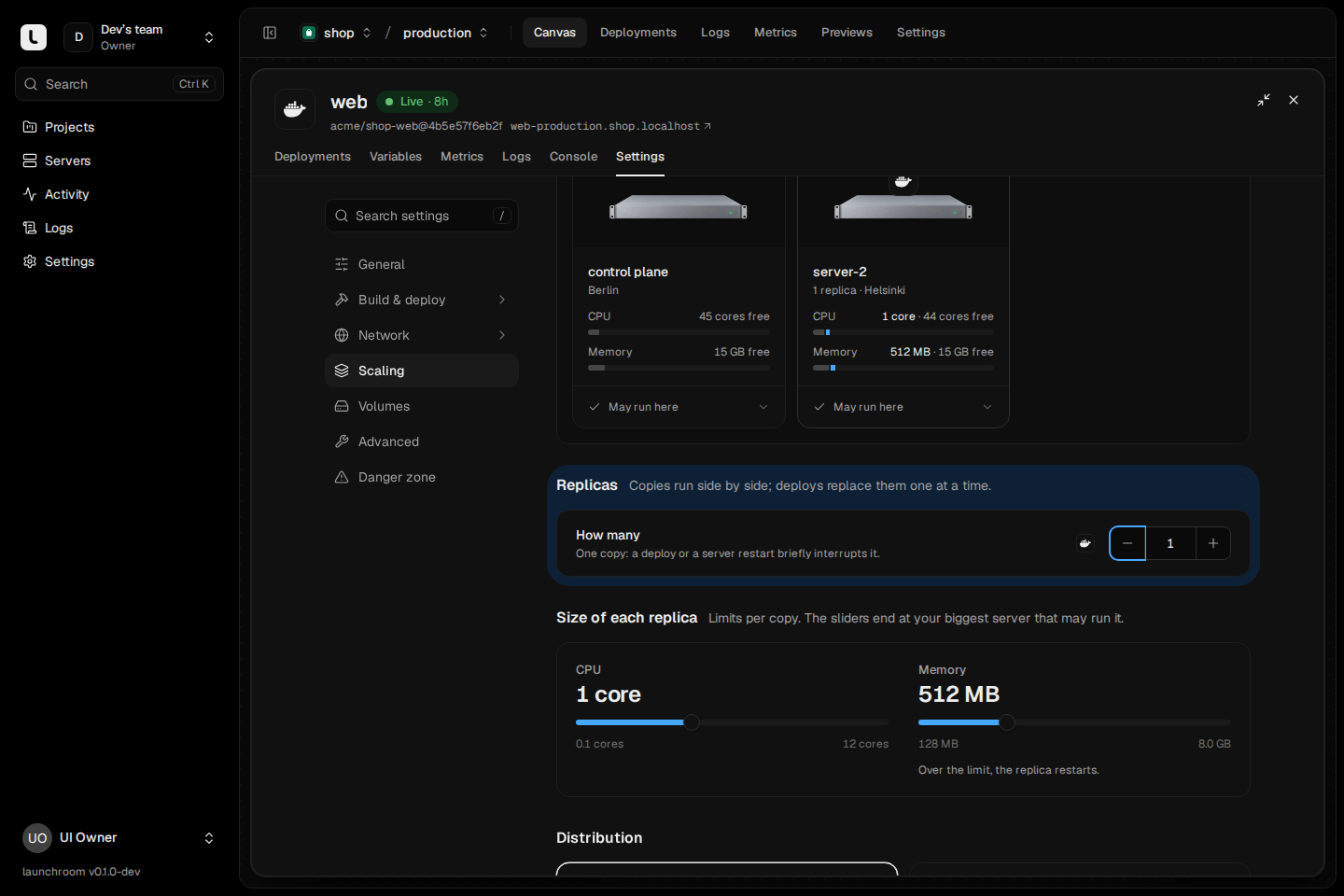Toggle the sidebar collapse icon
This screenshot has width=1344, height=896.
tap(270, 33)
